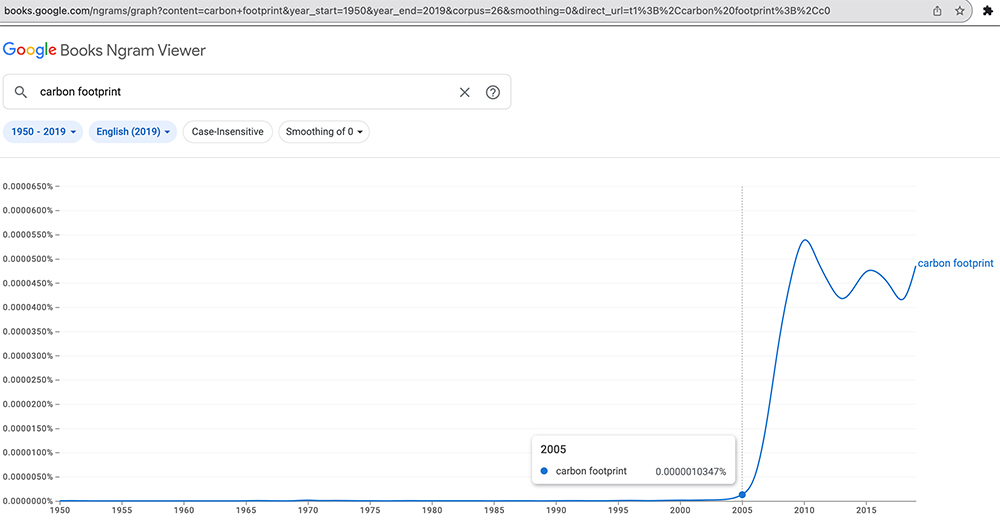Click the 0.0000300% y-axis label
The image size is (1000, 523).
click(28, 356)
